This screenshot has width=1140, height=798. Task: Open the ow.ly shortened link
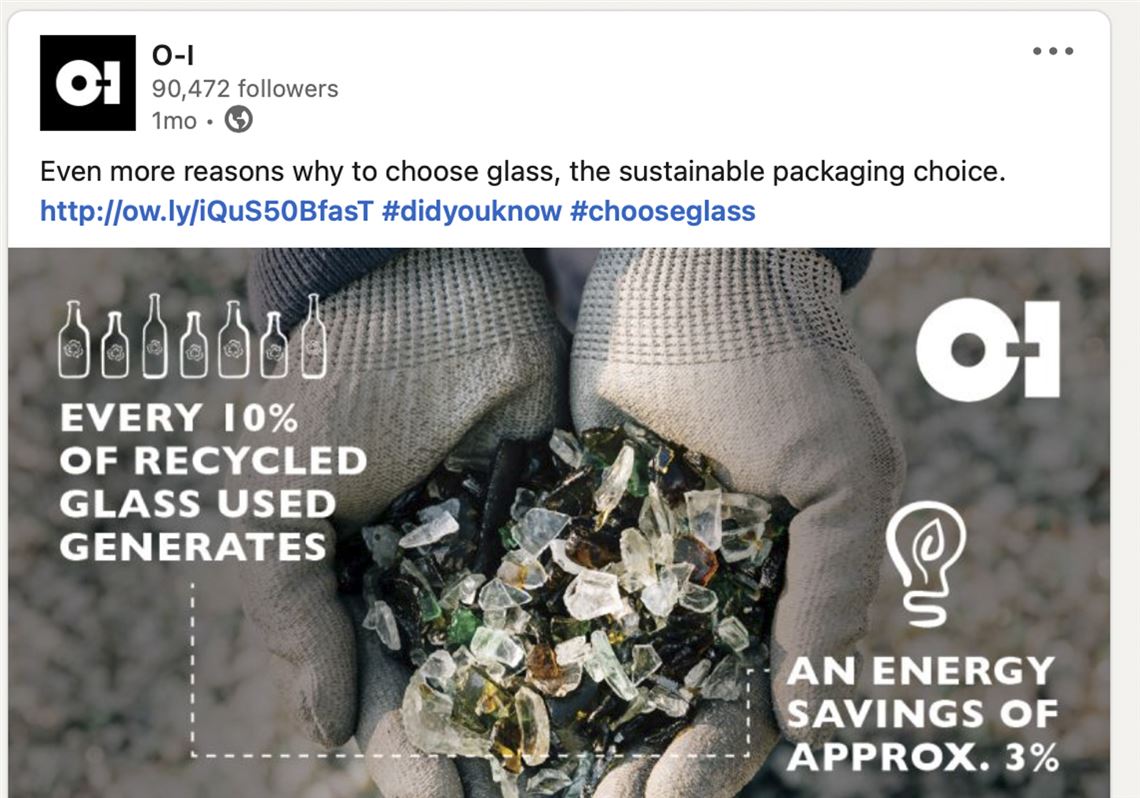tap(207, 212)
